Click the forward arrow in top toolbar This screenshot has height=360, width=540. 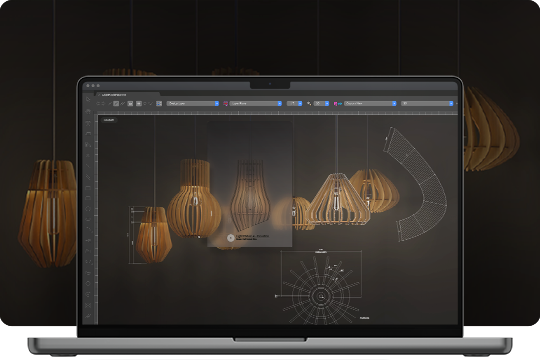click(x=103, y=103)
